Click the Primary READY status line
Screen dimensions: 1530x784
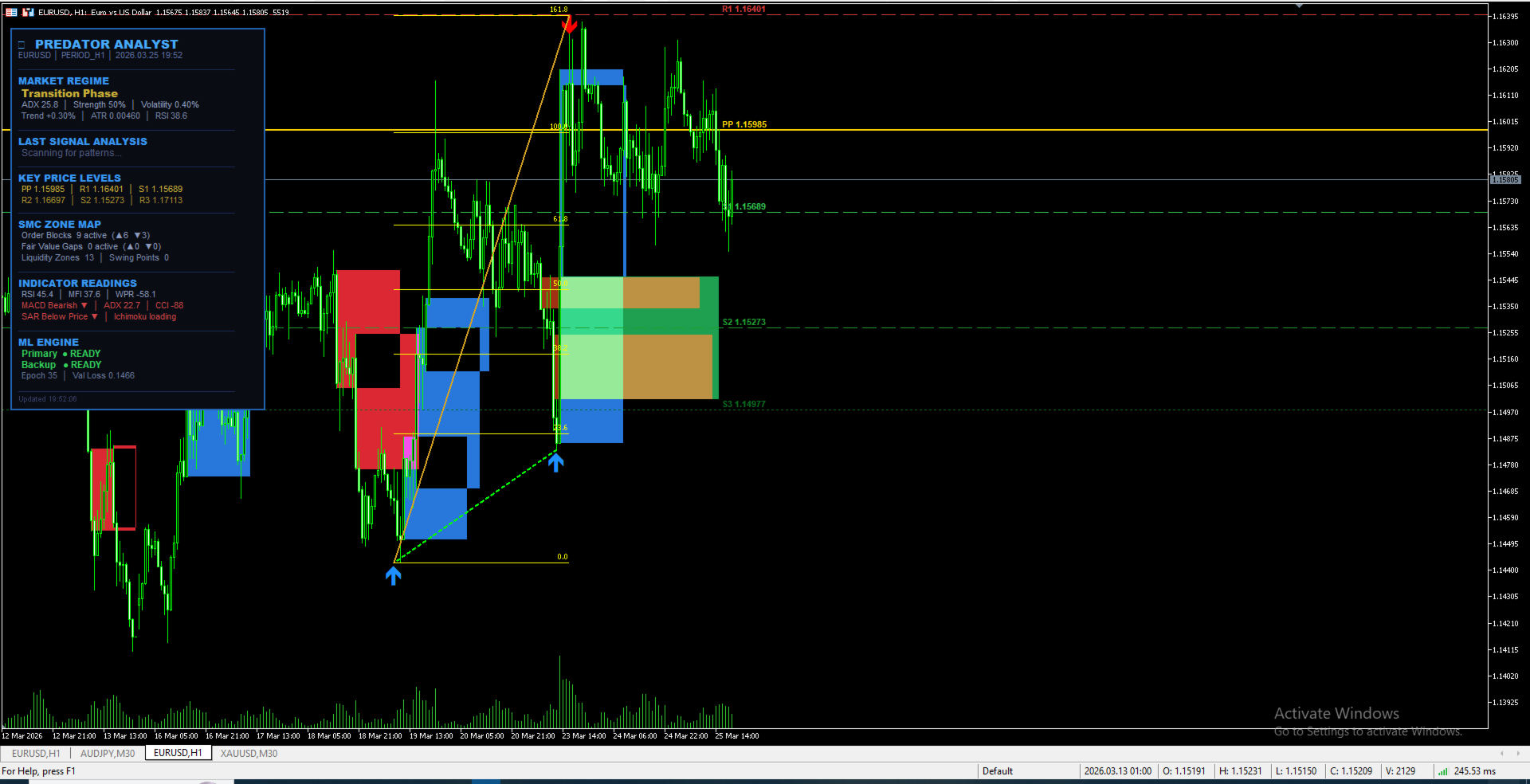[61, 354]
